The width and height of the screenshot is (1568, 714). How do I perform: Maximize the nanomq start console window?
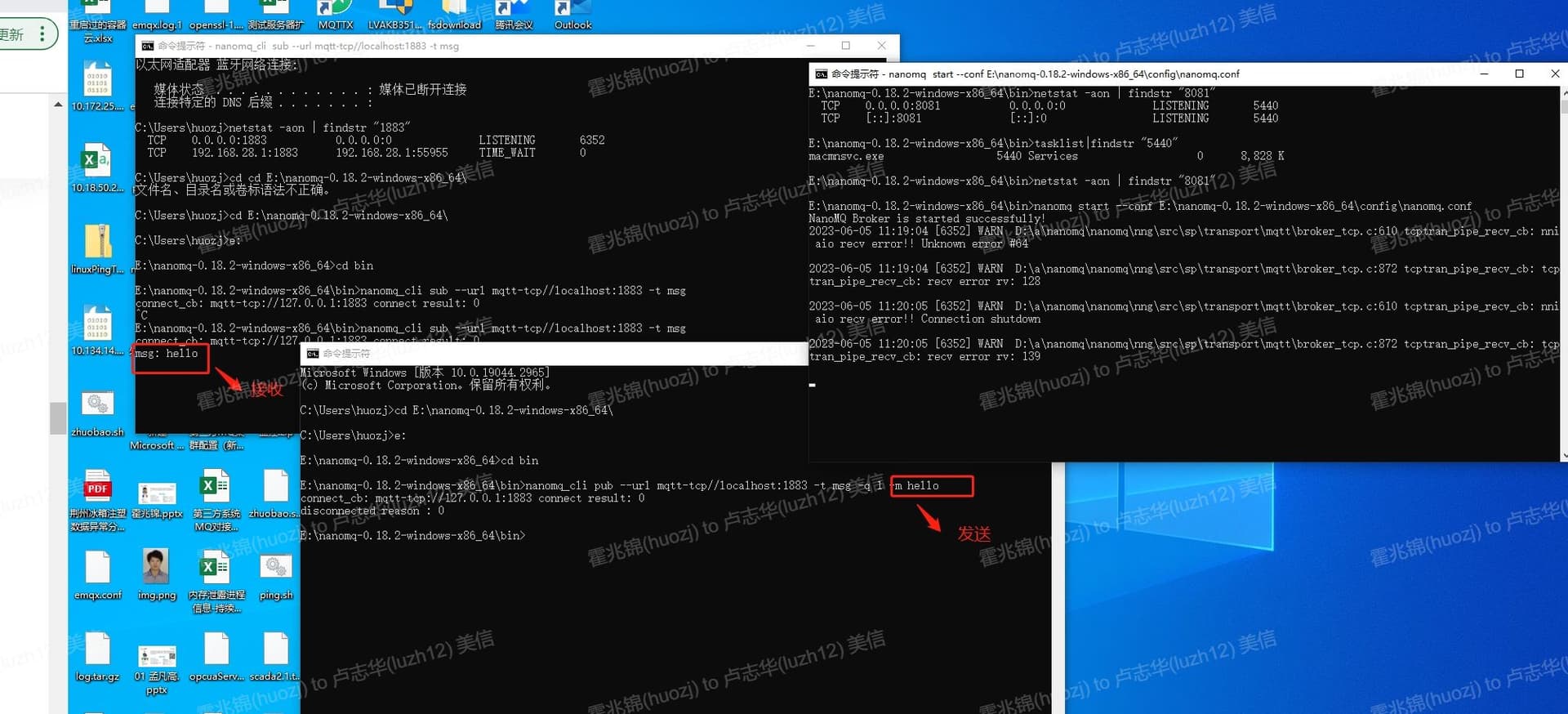(x=1519, y=74)
